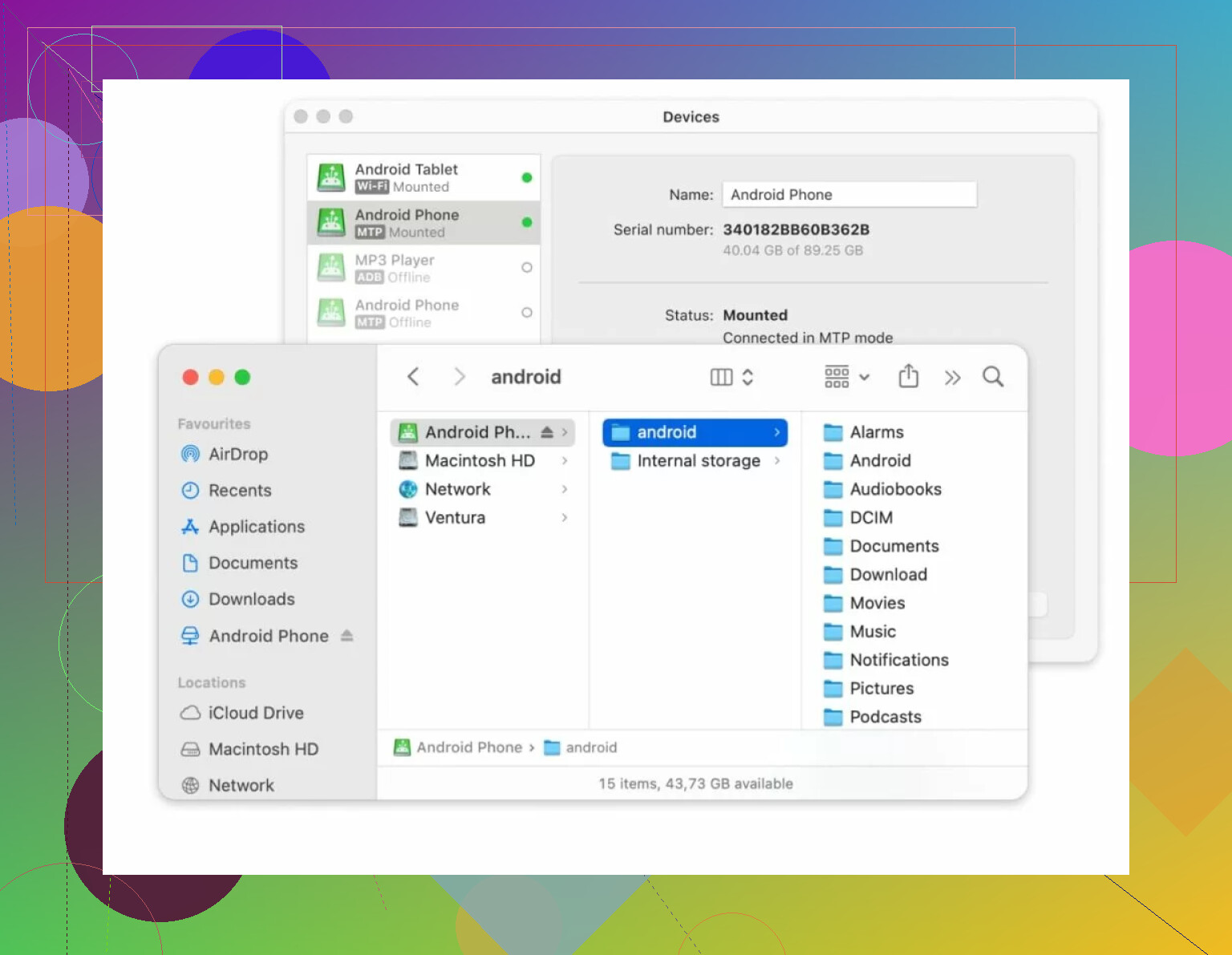Viewport: 1232px width, 955px height.
Task: Click the '15 items, 43,73 GB available' status
Action: pyautogui.click(x=695, y=783)
